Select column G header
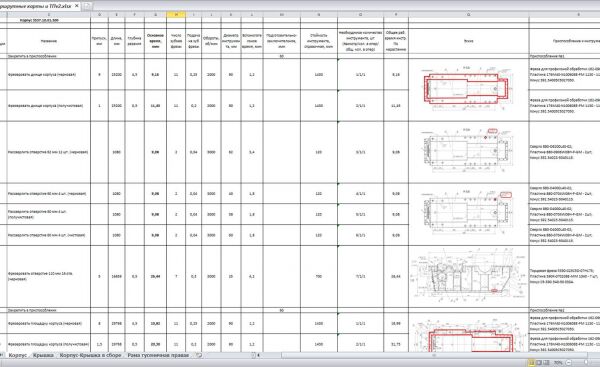 coord(155,15)
